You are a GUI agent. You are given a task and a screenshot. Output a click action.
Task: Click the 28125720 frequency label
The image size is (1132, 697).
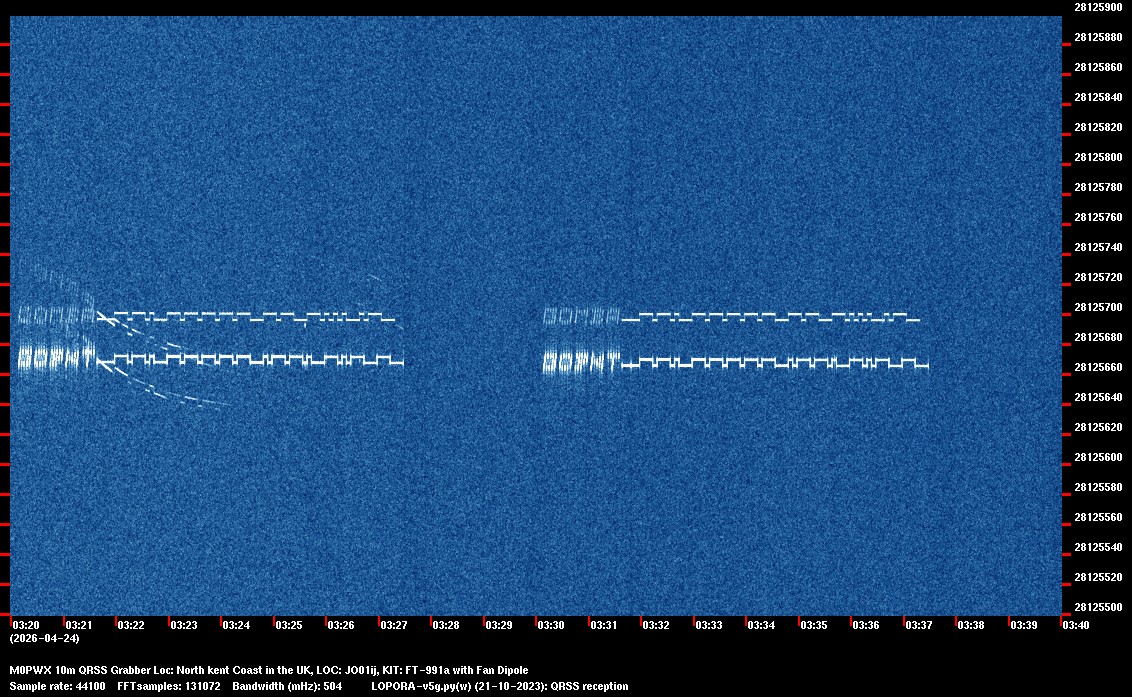pyautogui.click(x=1098, y=277)
